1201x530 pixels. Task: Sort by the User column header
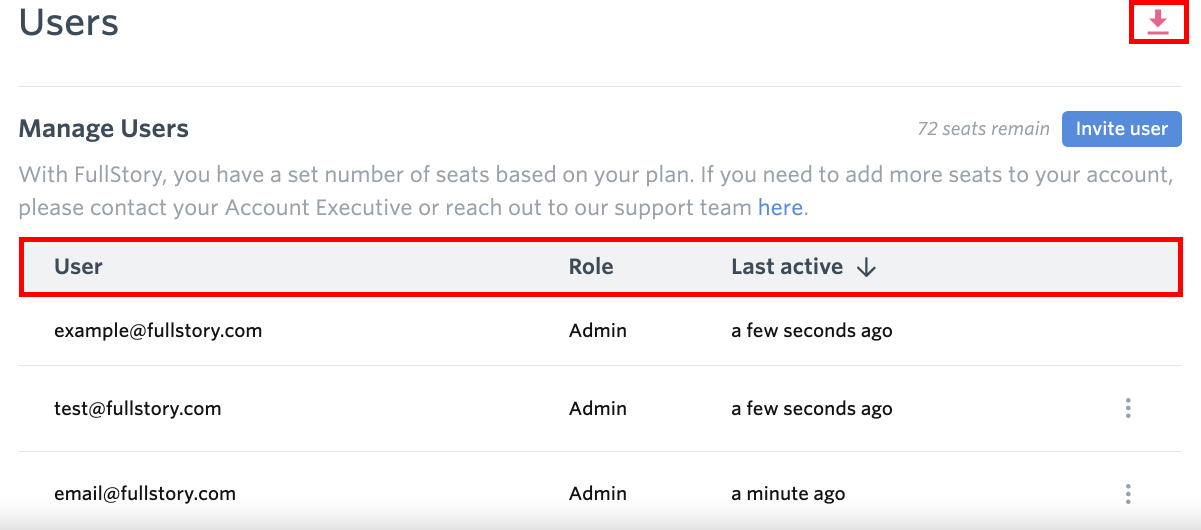coord(79,267)
